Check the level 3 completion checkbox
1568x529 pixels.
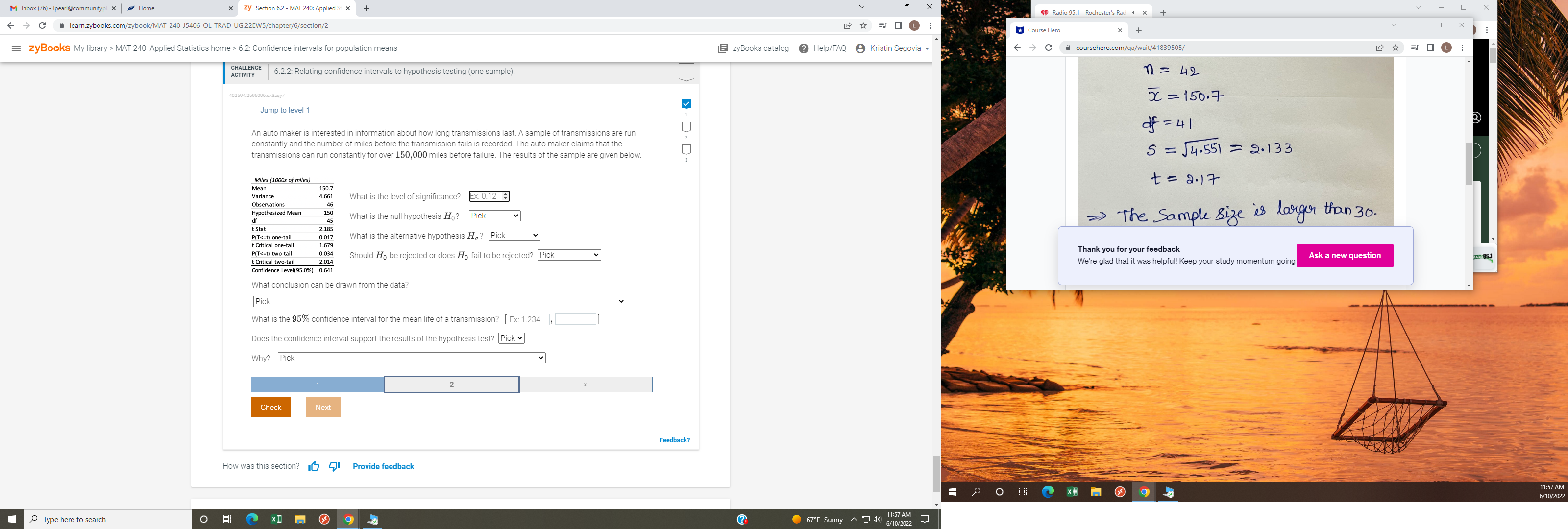tap(686, 149)
